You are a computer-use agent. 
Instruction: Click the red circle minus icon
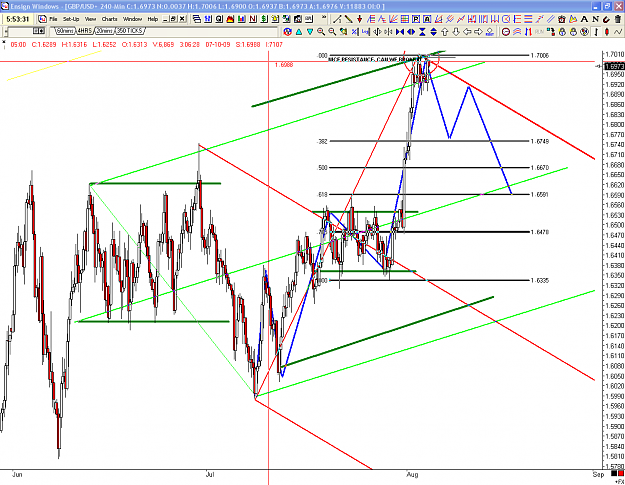[506, 31]
